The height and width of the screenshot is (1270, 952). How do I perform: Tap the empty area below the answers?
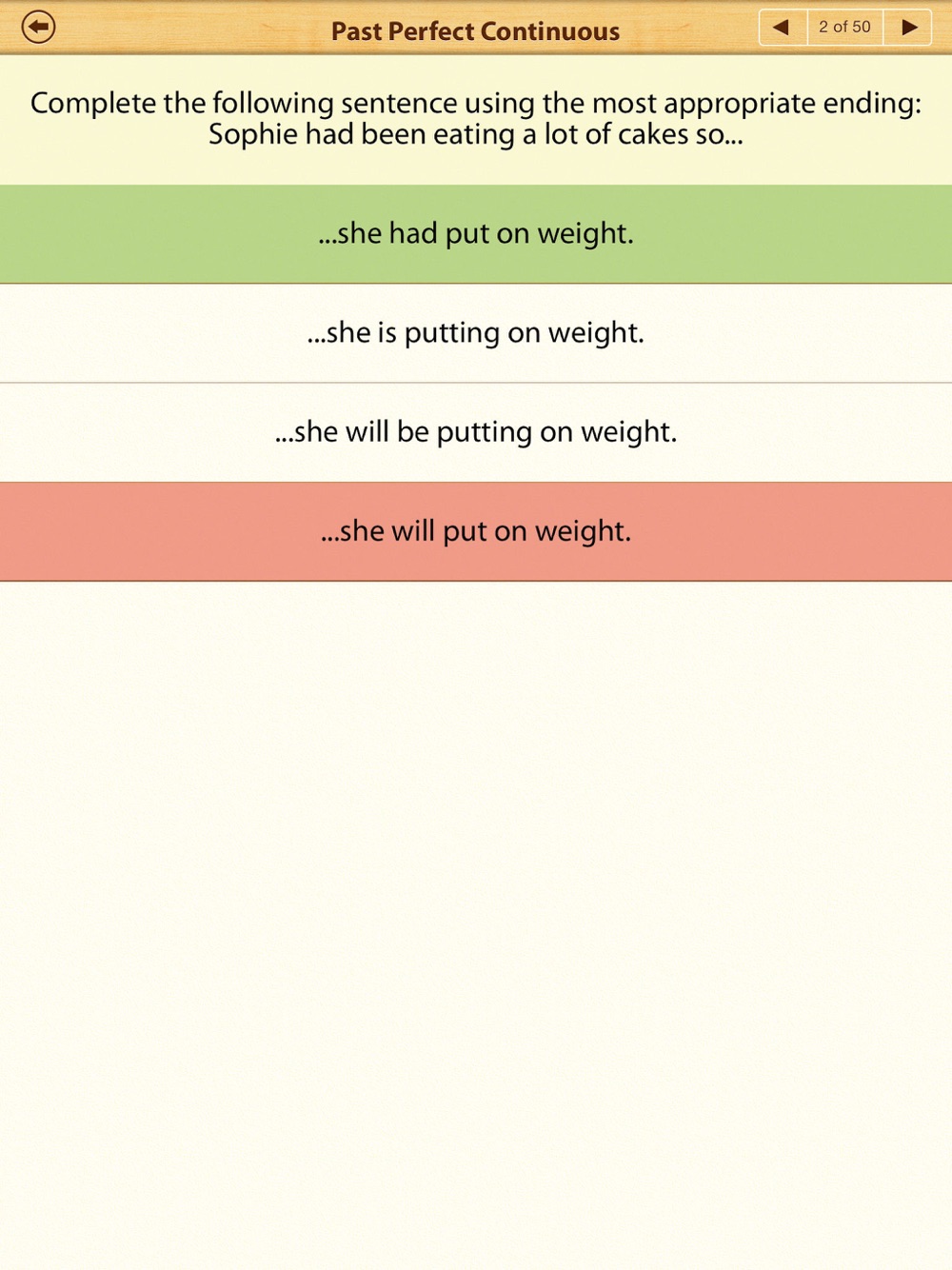(476, 923)
